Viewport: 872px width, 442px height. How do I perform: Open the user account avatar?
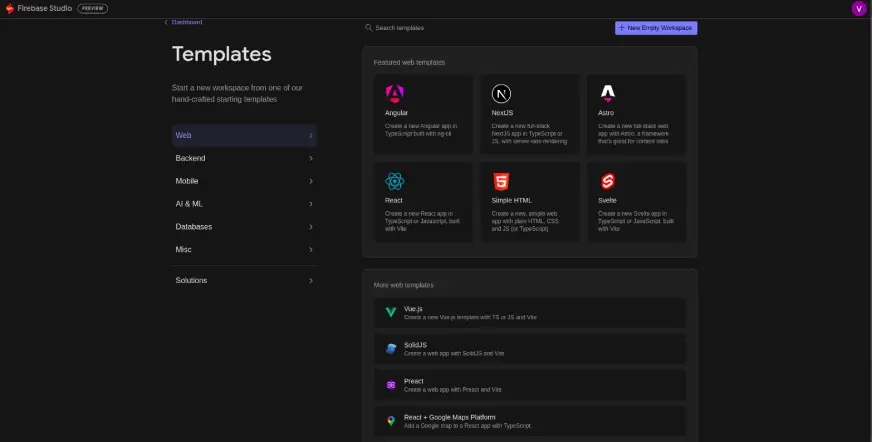(858, 8)
